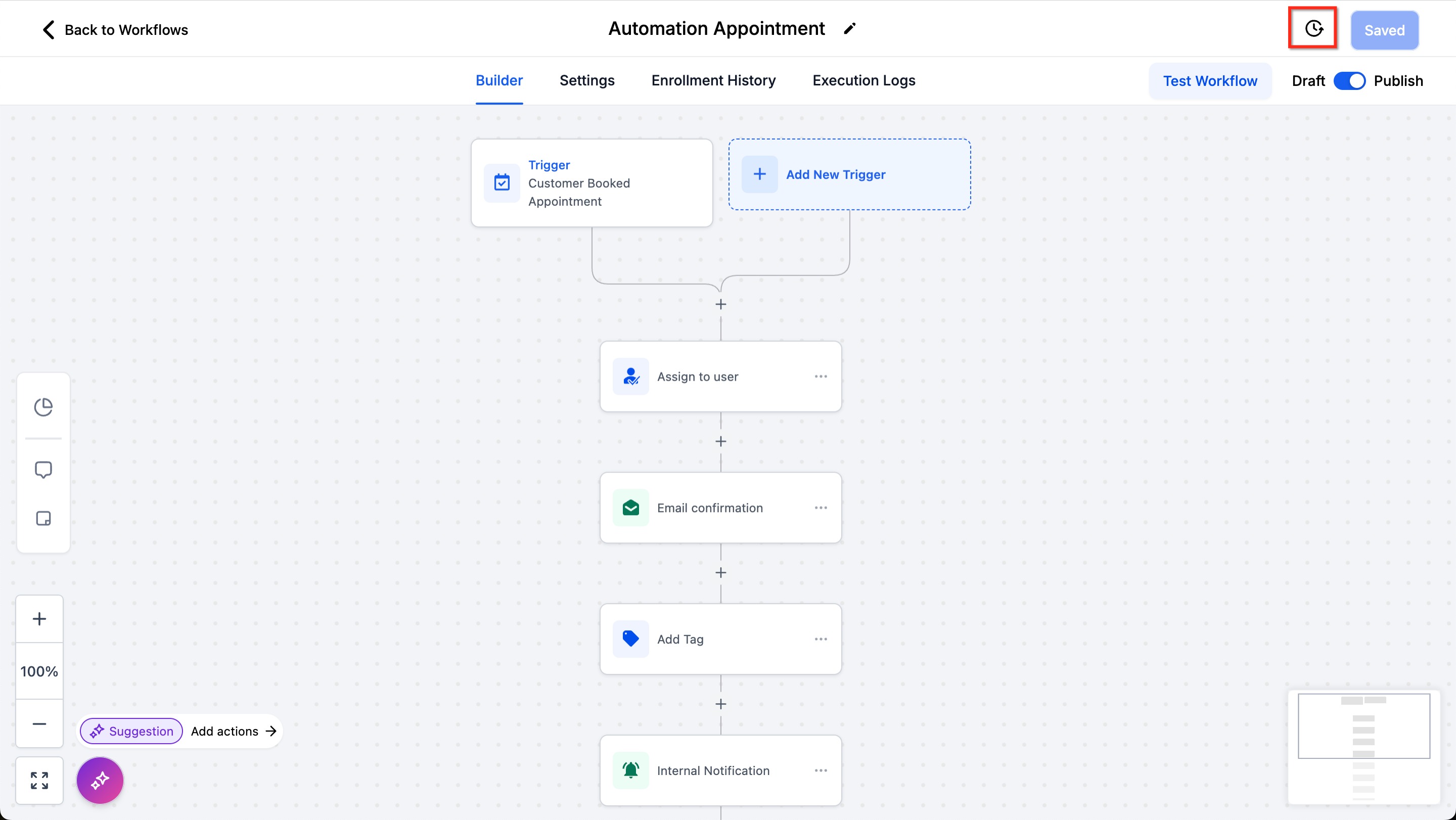1456x820 pixels.
Task: Open the Add Tag three-dot menu
Action: pyautogui.click(x=821, y=639)
